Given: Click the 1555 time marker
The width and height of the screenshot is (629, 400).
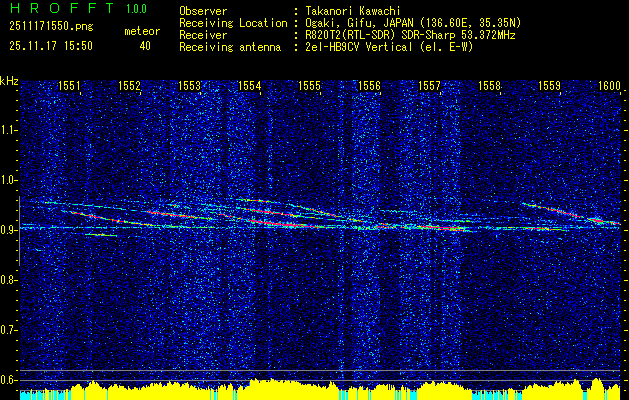Looking at the screenshot, I should pos(310,87).
